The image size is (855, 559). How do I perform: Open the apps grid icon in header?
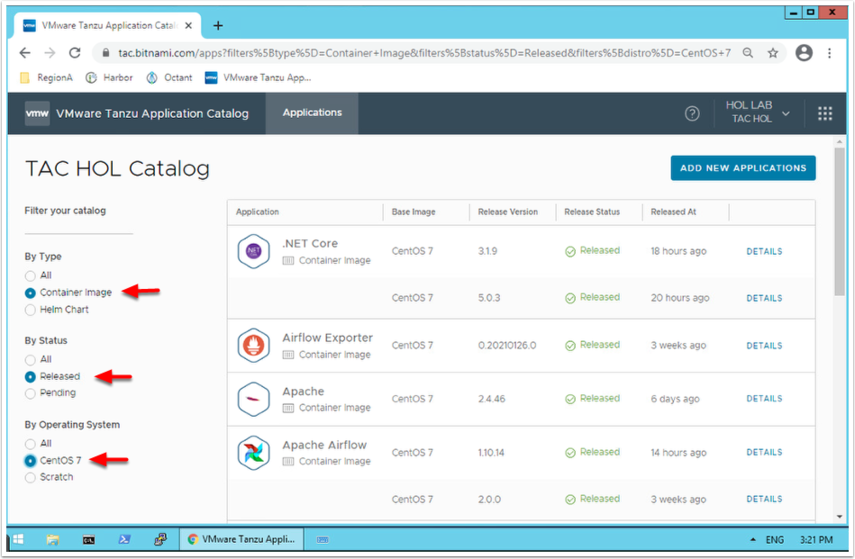pyautogui.click(x=824, y=113)
